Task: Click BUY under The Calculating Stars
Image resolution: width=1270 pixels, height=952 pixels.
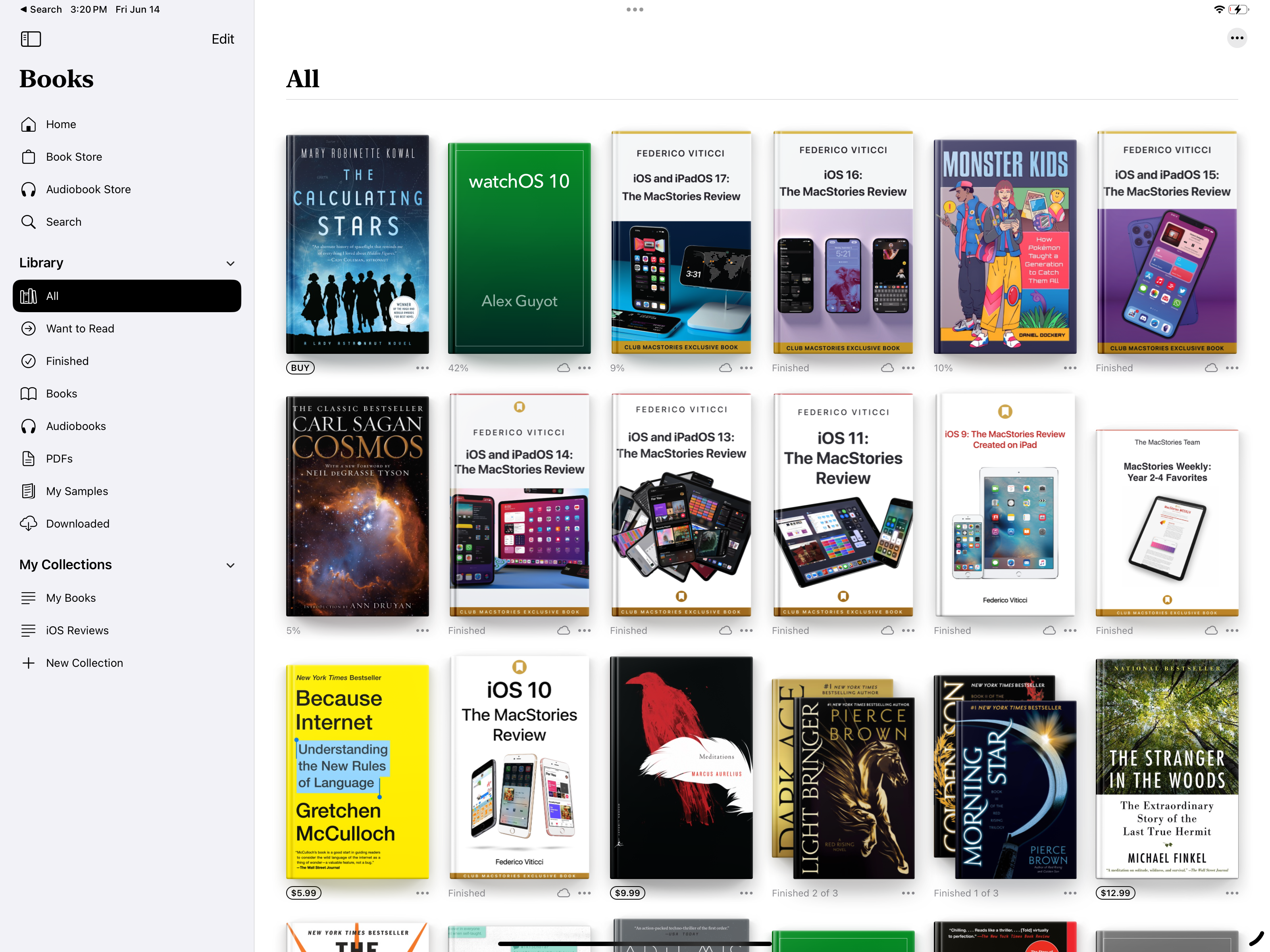Action: tap(300, 368)
